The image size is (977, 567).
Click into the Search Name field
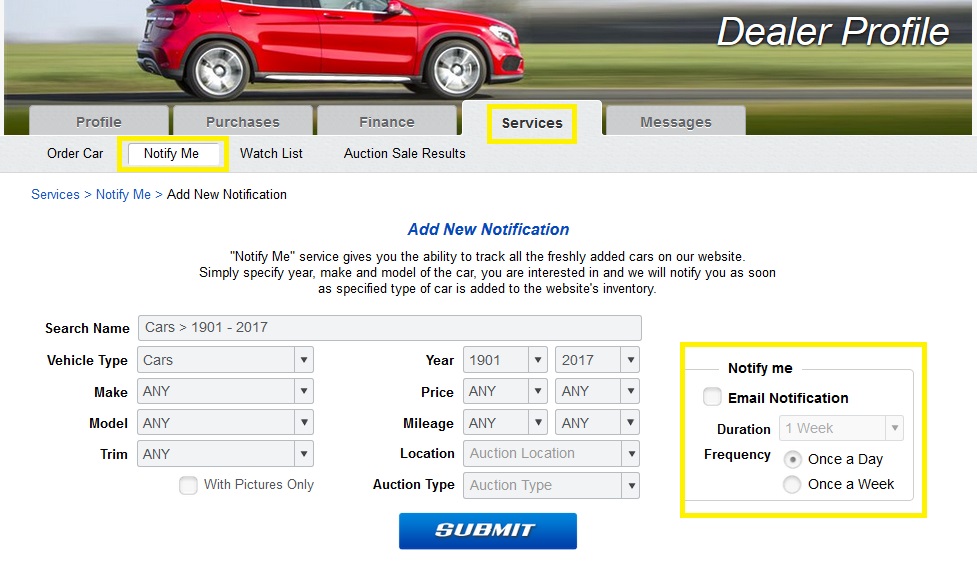[x=389, y=328]
